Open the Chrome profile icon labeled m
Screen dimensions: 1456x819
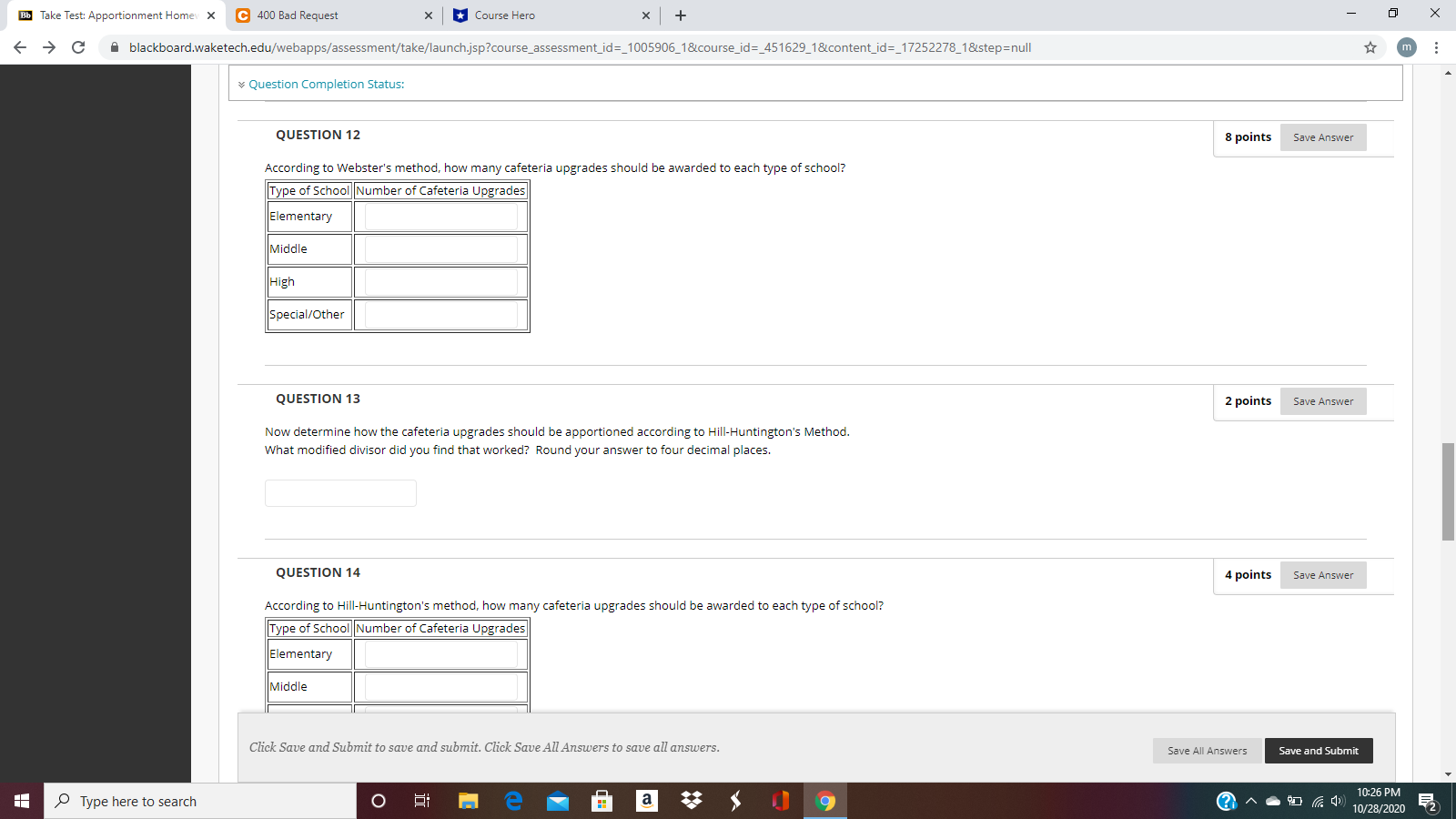point(1406,47)
